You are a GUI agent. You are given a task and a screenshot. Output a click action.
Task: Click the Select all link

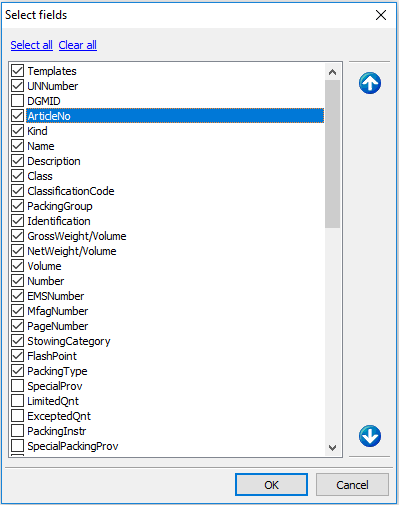[31, 45]
